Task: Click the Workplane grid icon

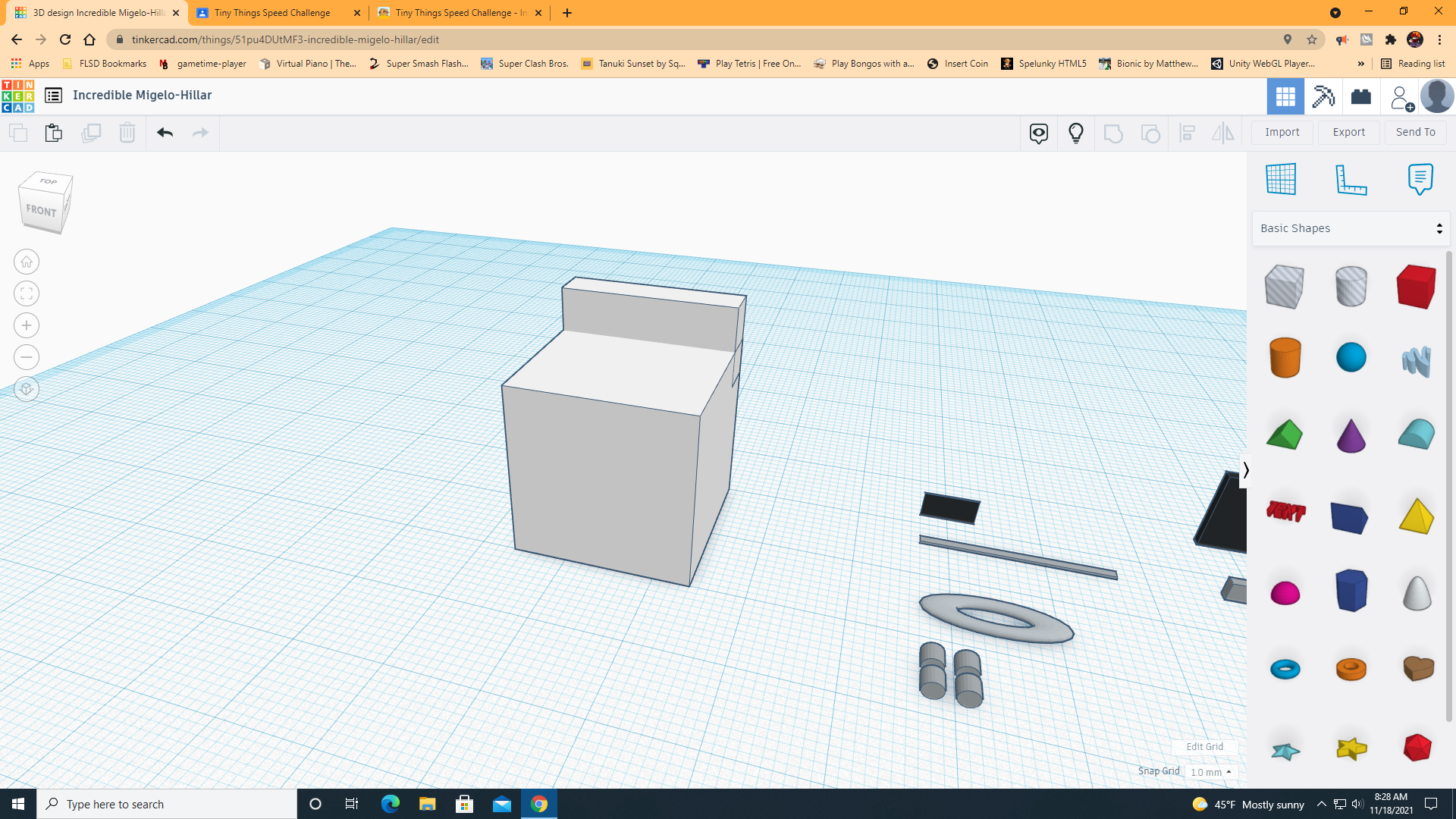Action: point(1282,179)
